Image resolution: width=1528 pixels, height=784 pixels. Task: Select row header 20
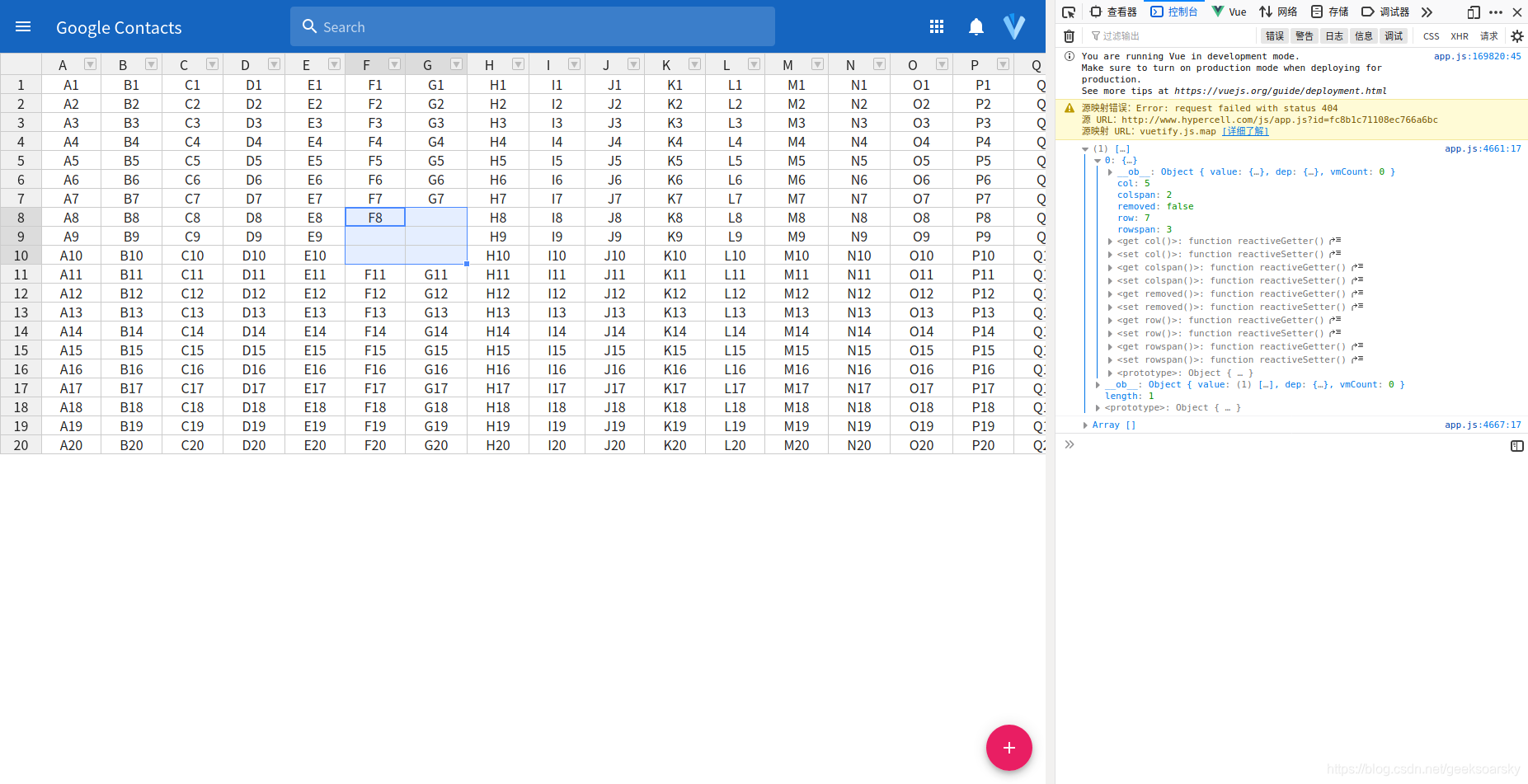pos(21,445)
